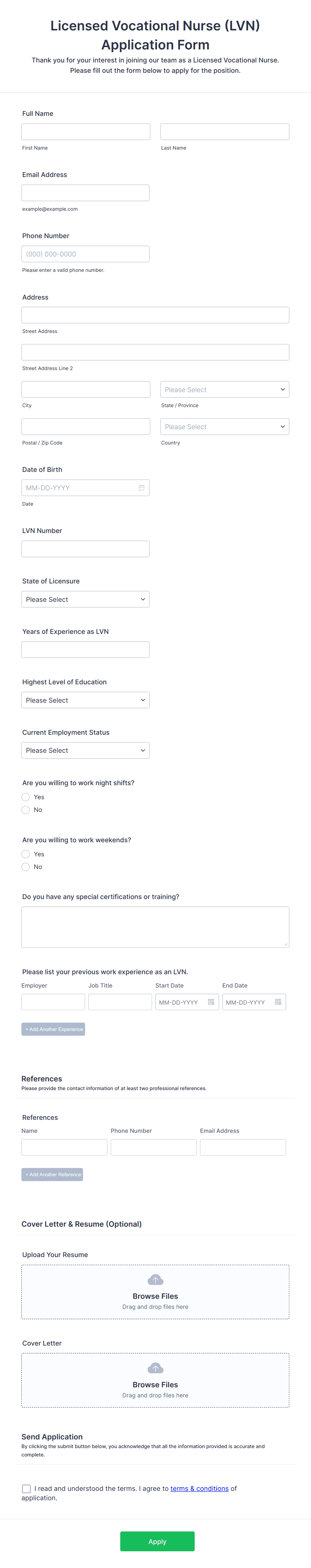This screenshot has height=1568, width=311.
Task: Select No for working weekends
Action: point(26,867)
